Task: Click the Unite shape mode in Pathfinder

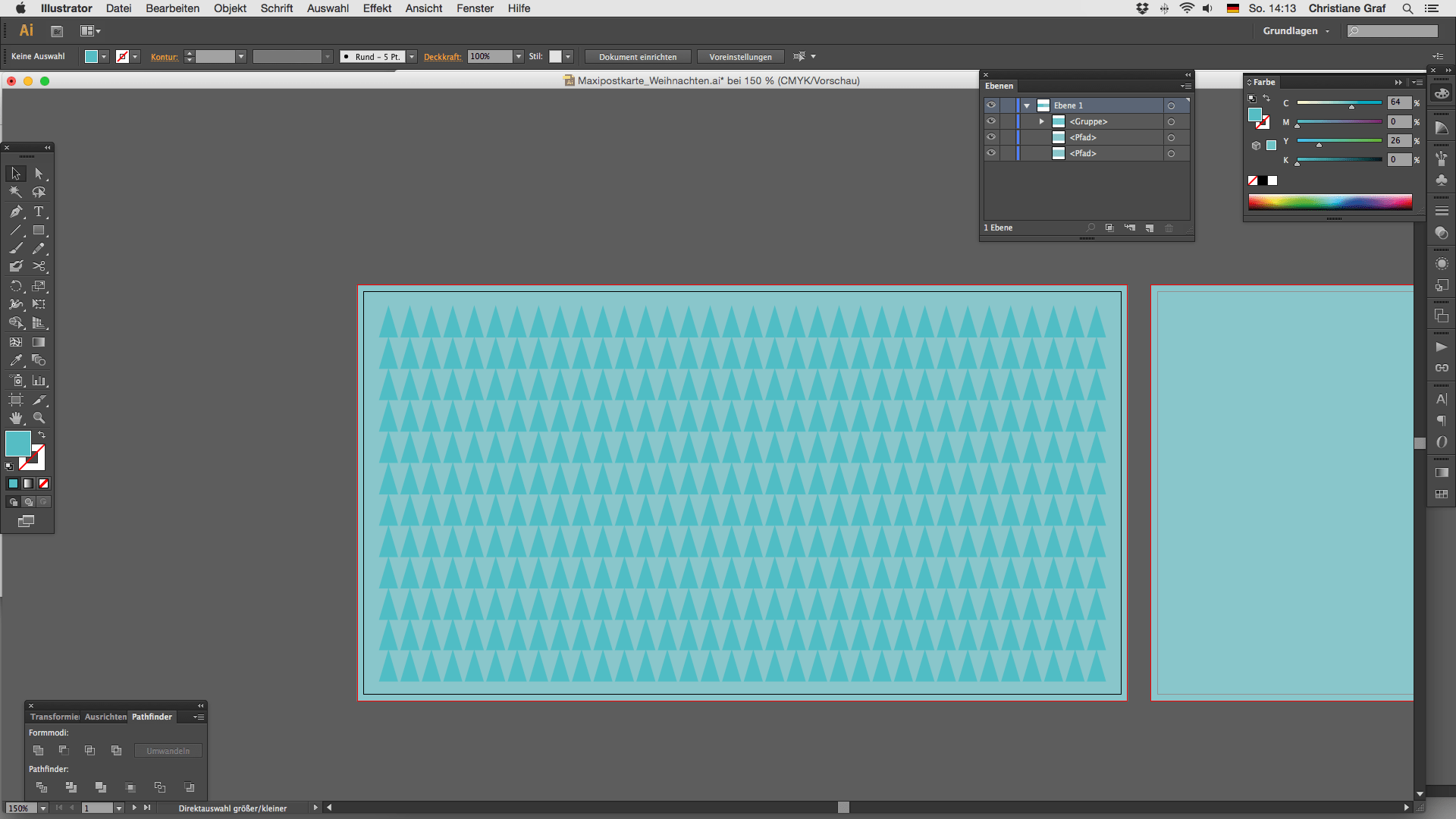Action: [39, 751]
